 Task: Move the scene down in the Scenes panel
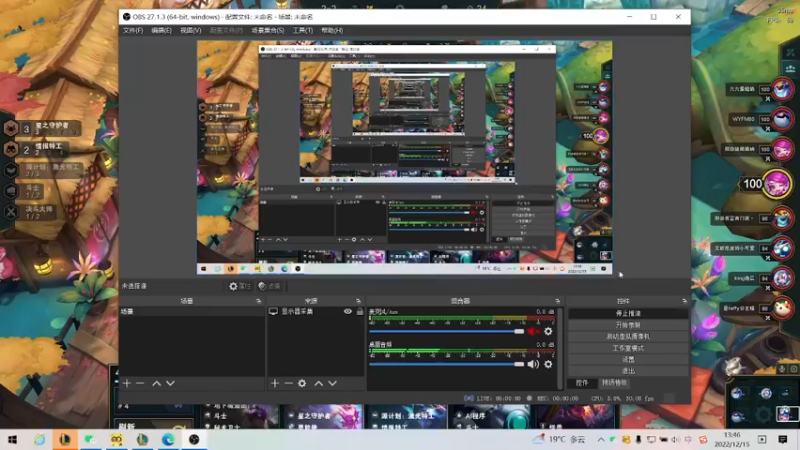pos(170,383)
